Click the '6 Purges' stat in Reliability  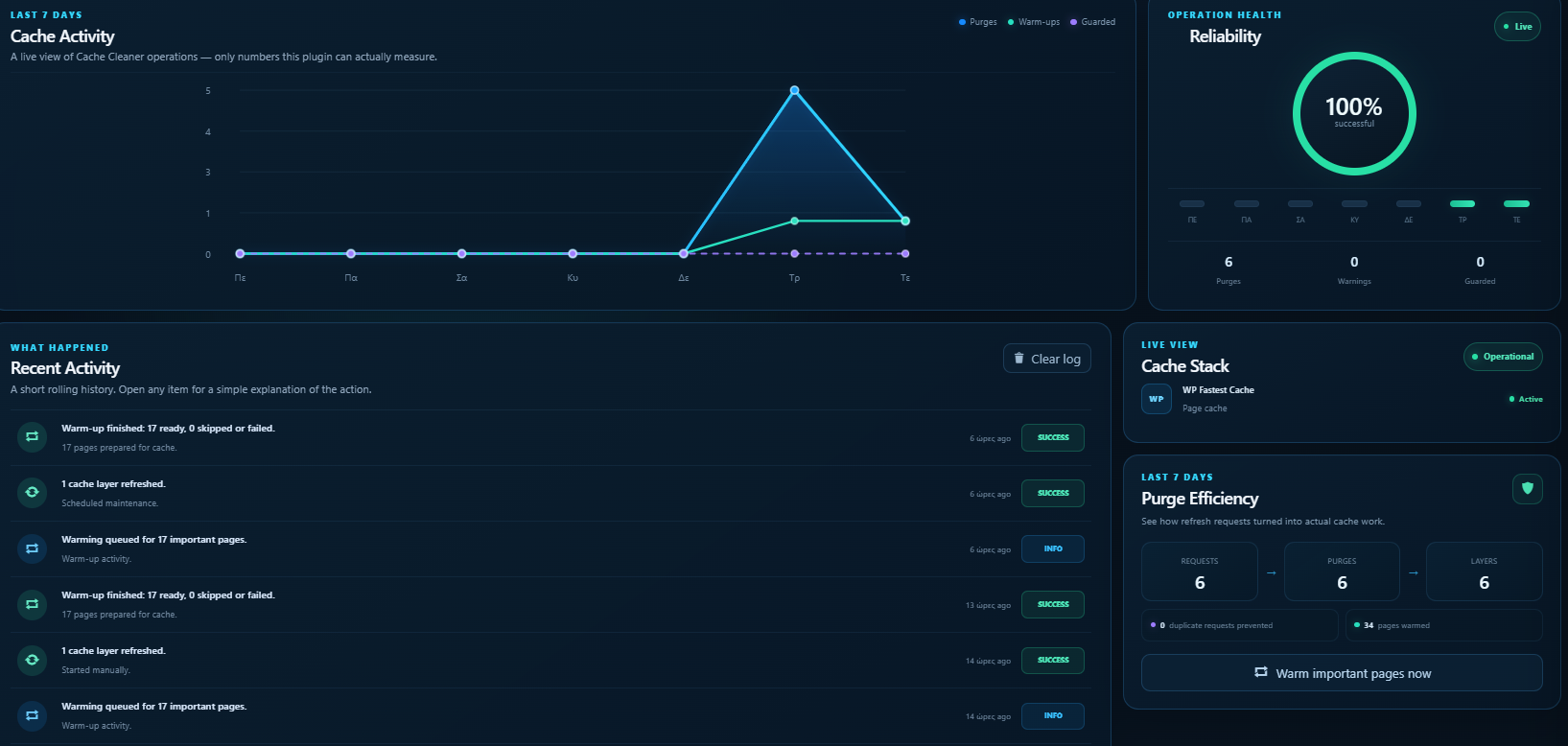pos(1229,269)
